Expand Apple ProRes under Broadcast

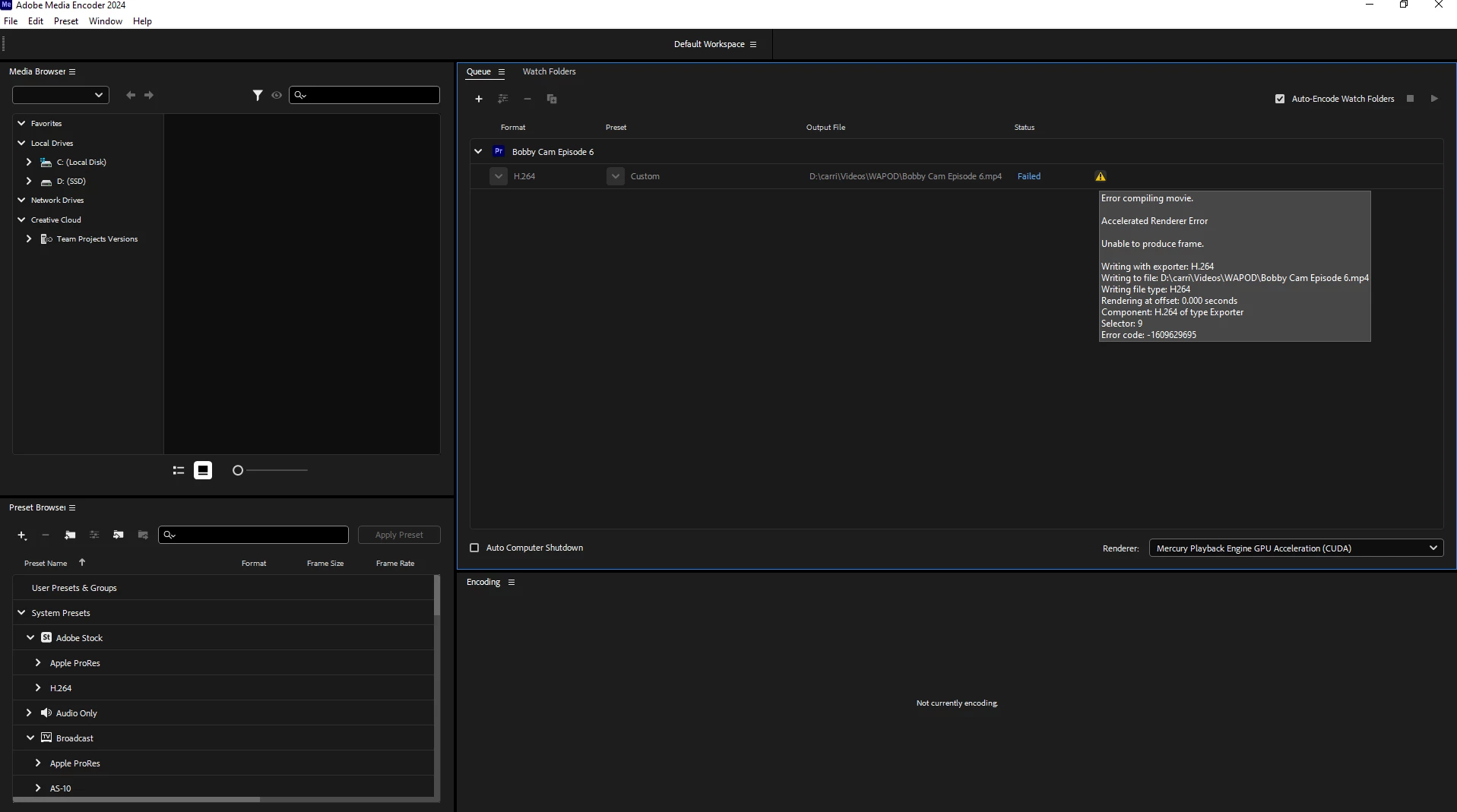coord(38,763)
